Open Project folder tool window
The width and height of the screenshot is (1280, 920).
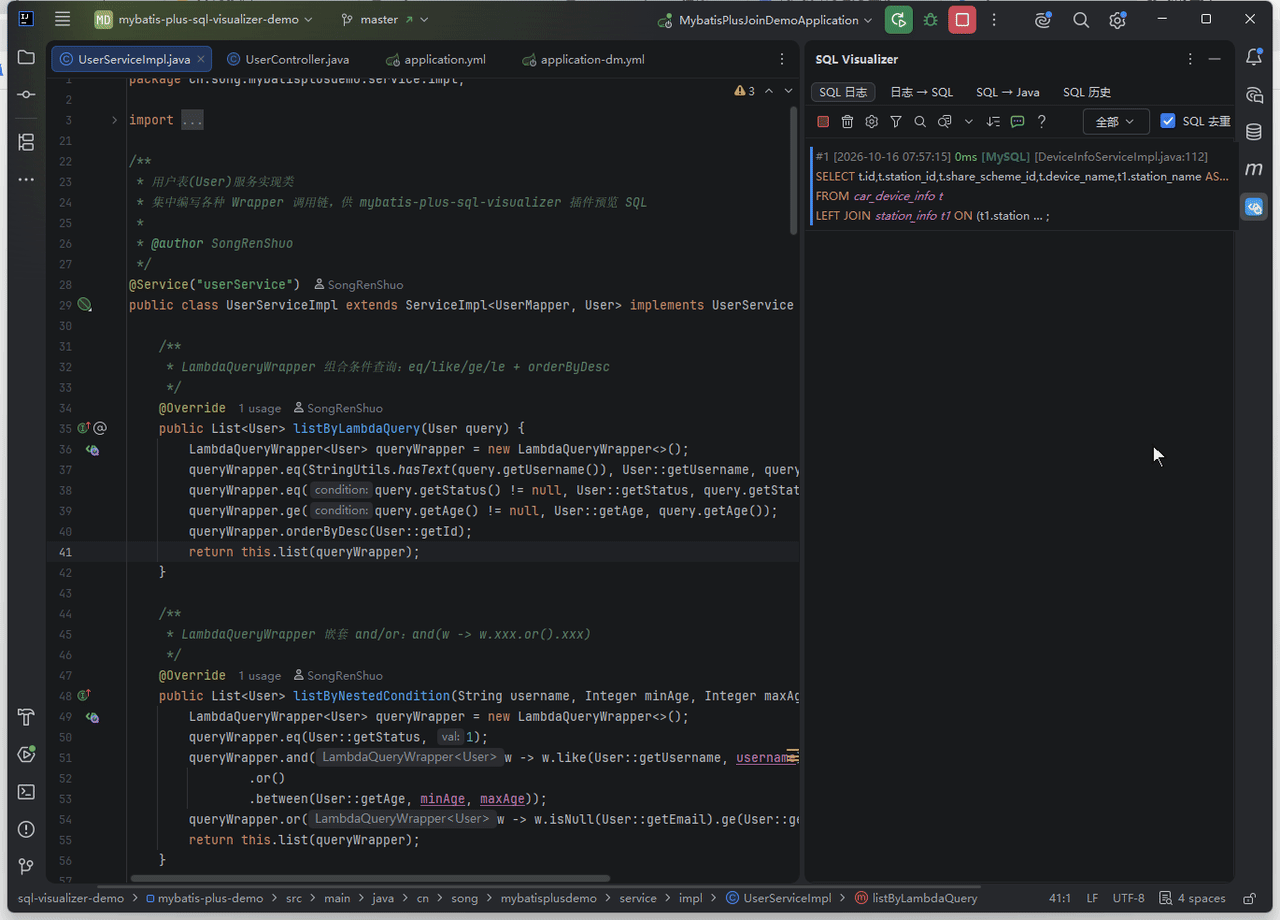26,58
